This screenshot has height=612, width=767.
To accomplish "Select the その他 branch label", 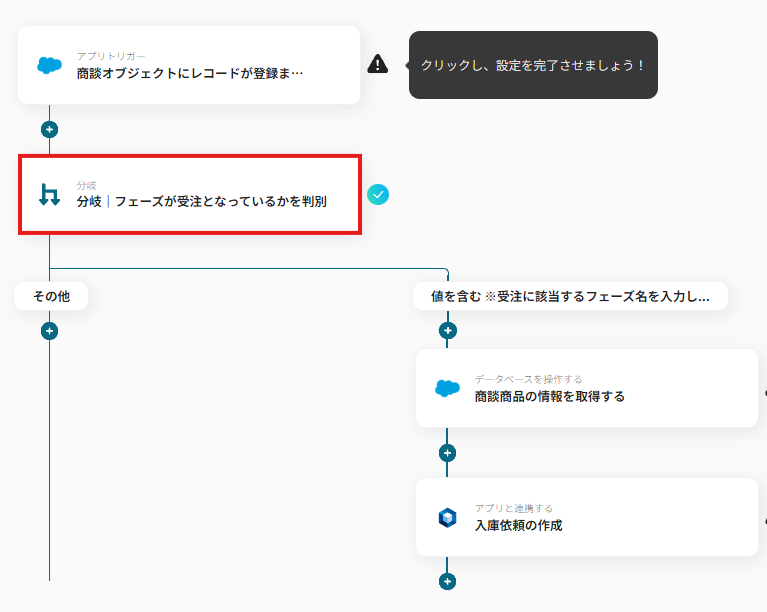I will [x=51, y=296].
